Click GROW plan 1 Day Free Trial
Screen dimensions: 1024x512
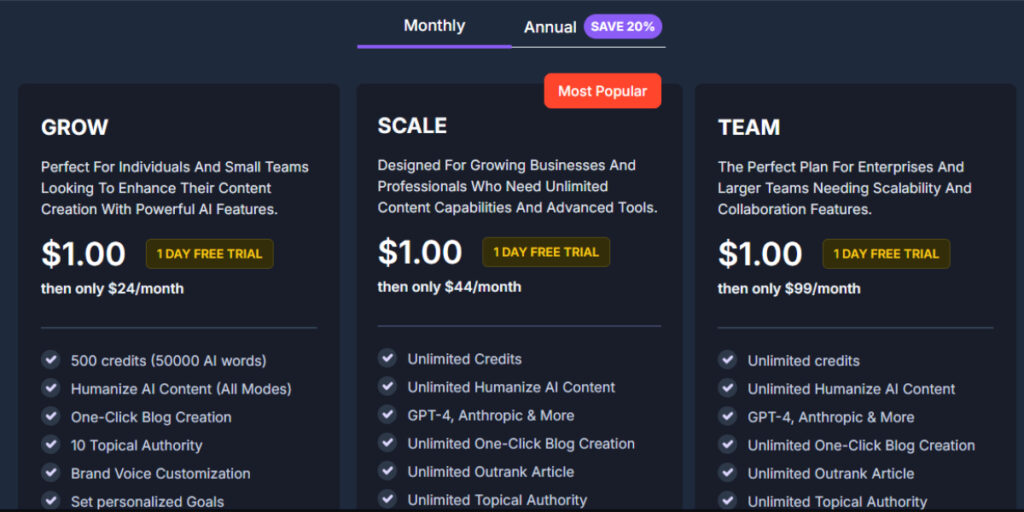click(x=209, y=254)
